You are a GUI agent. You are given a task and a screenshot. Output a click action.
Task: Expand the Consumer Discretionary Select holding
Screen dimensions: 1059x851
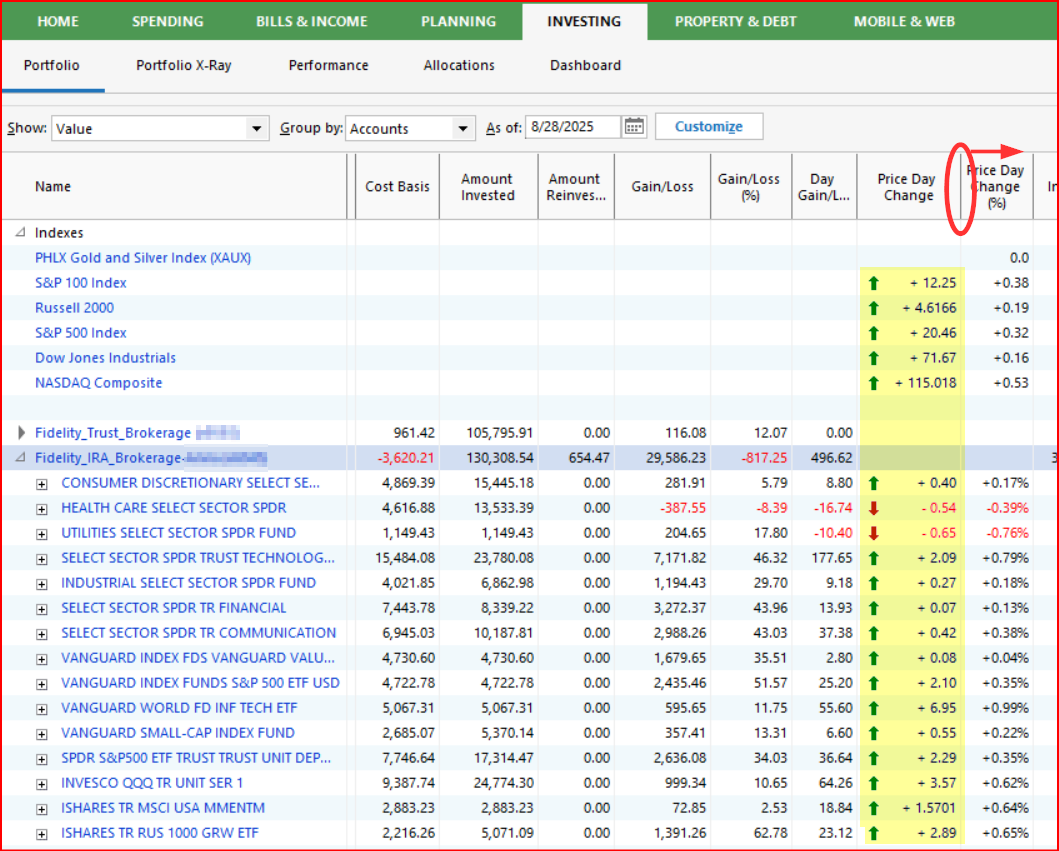[42, 483]
